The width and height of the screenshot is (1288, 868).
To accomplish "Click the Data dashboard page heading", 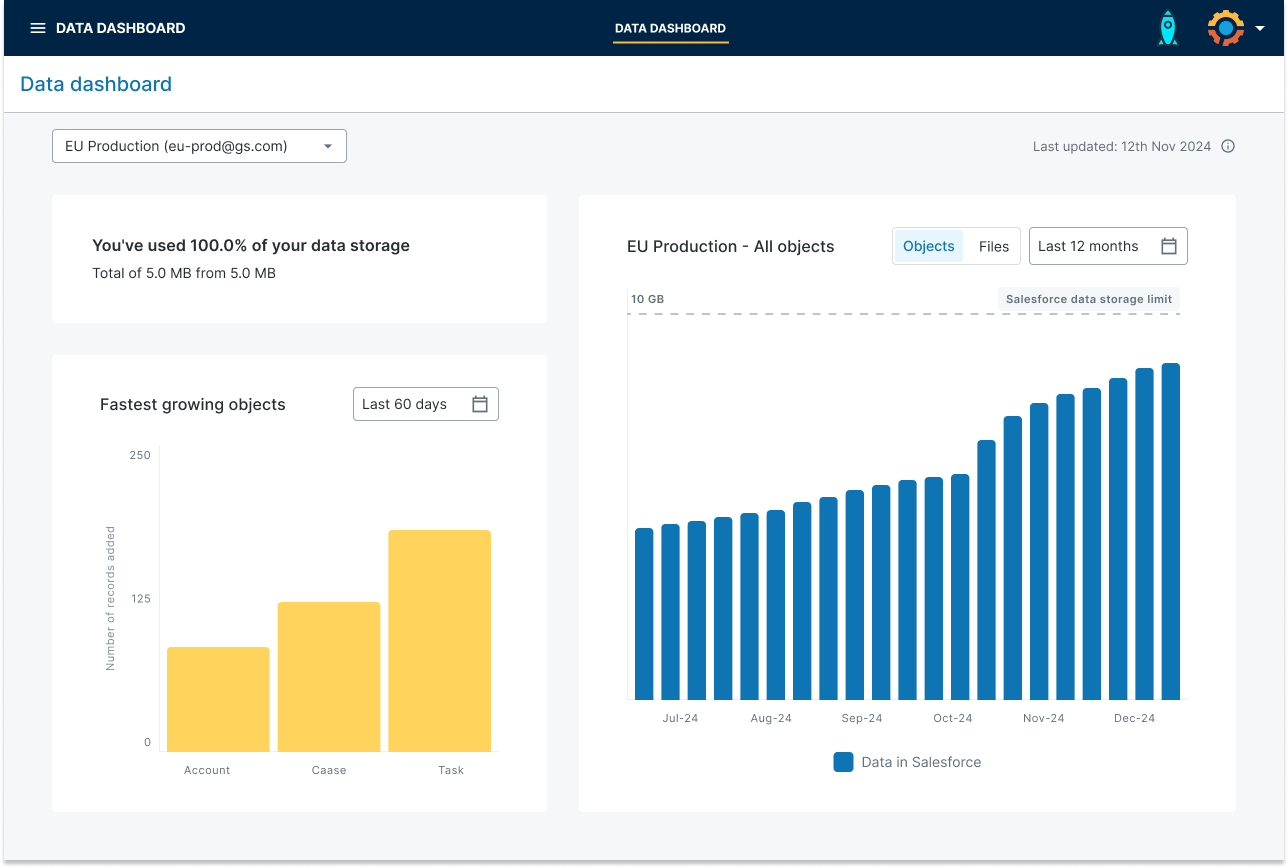I will tap(96, 84).
